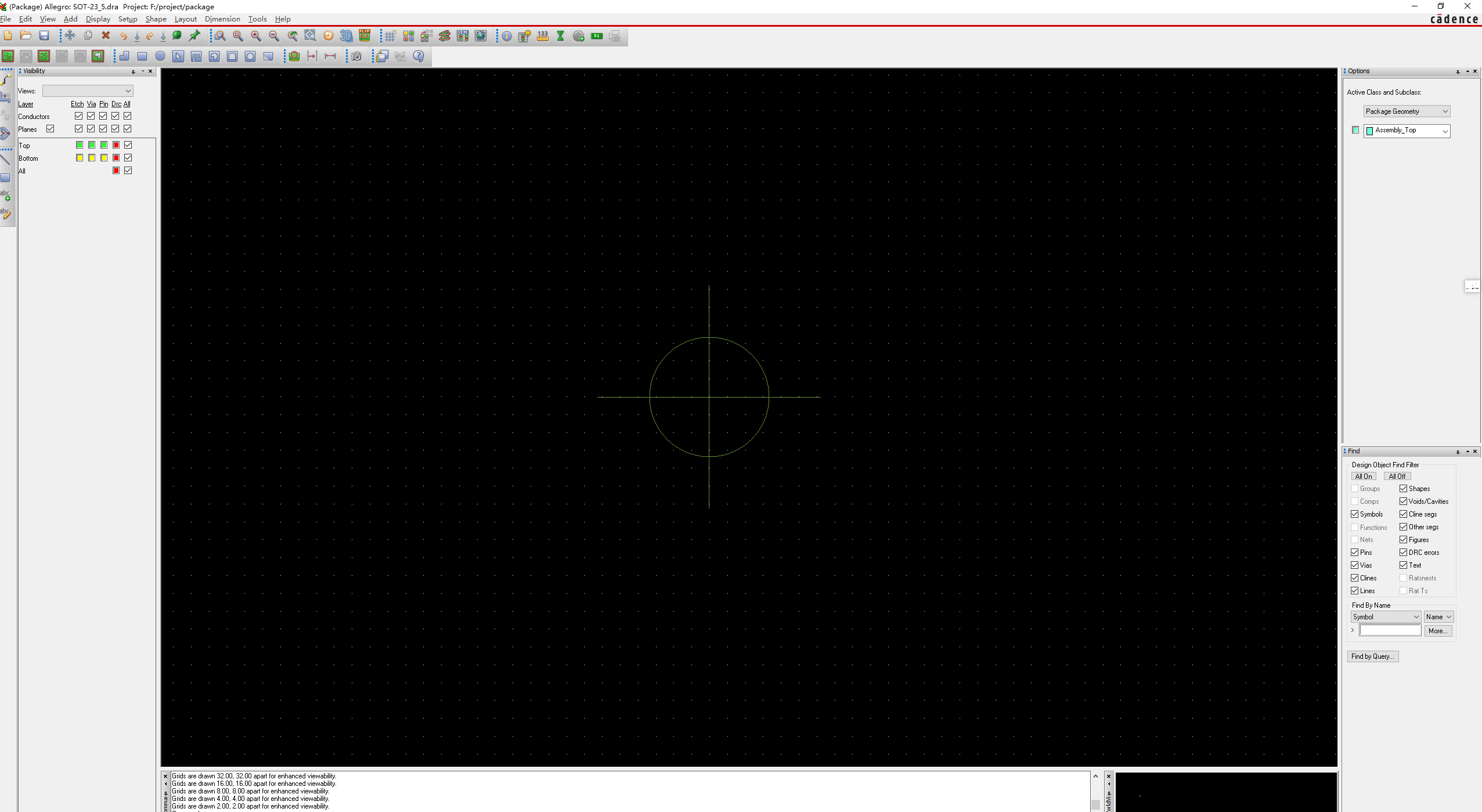Uncheck DRC errors in Find filter
The width and height of the screenshot is (1482, 812).
(1403, 553)
